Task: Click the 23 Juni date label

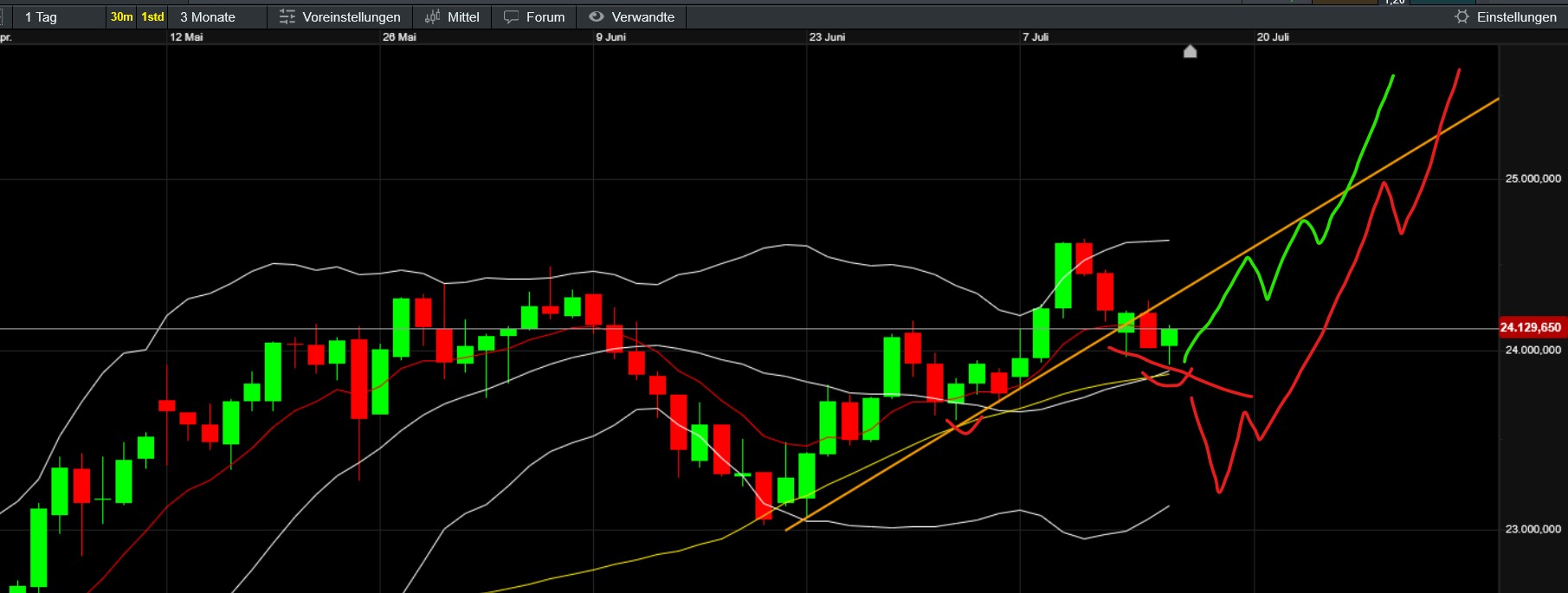Action: click(827, 37)
